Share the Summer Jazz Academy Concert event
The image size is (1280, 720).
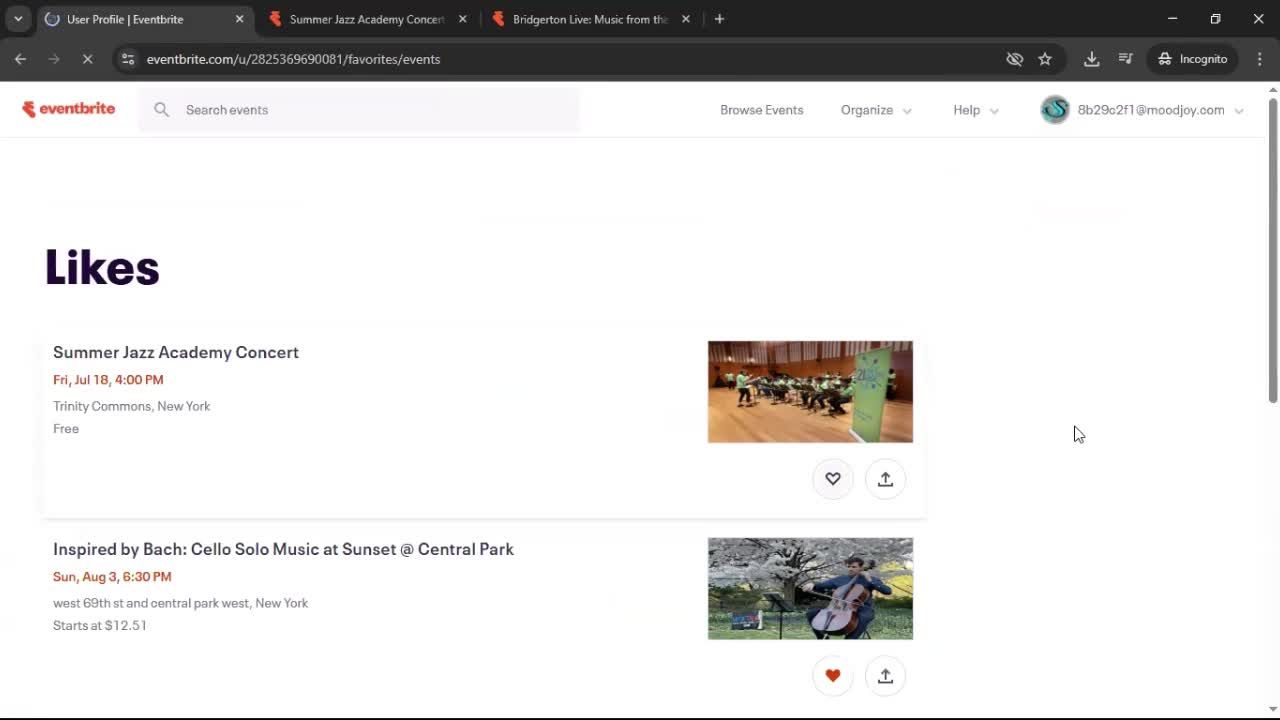pyautogui.click(x=885, y=479)
